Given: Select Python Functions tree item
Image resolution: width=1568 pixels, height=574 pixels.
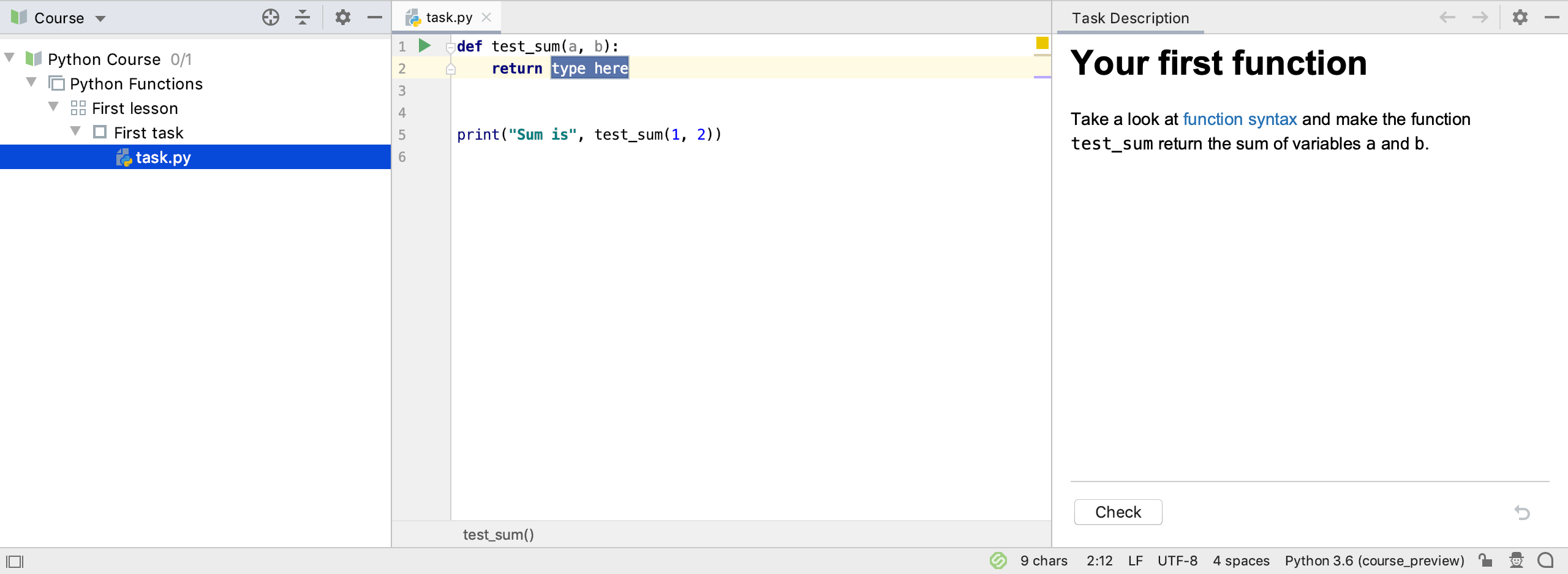Looking at the screenshot, I should 136,84.
